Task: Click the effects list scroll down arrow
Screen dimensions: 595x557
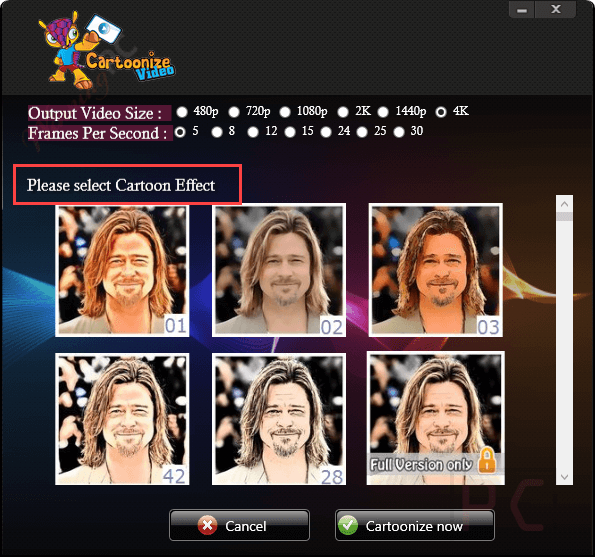Action: 564,477
